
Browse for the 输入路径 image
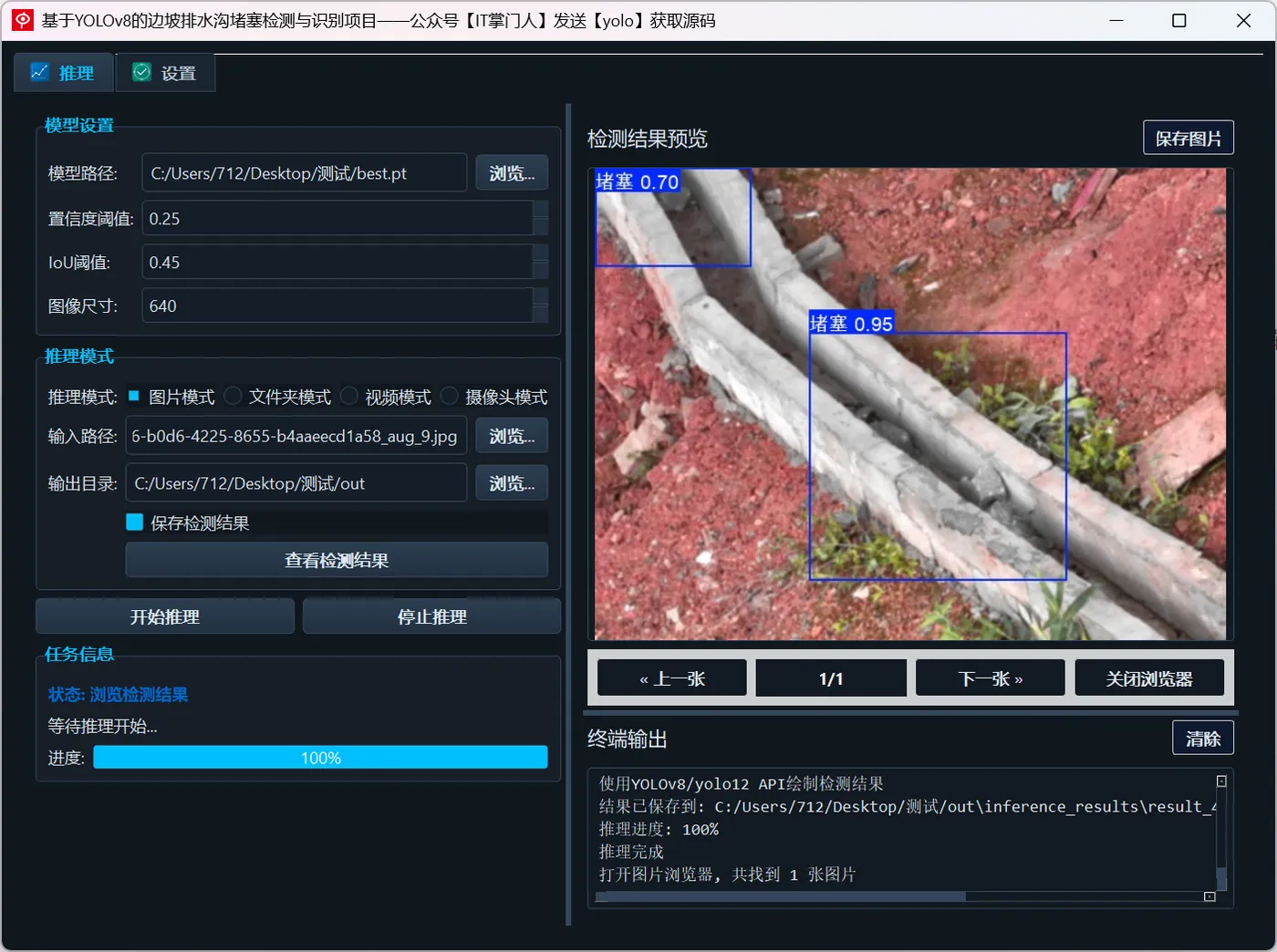click(512, 436)
